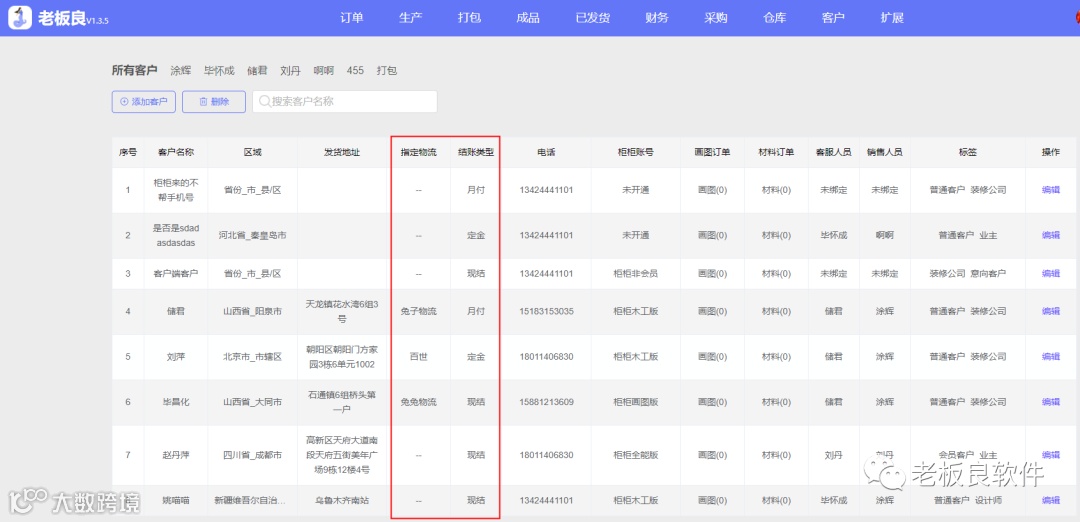Viewport: 1080px width, 522px height.
Task: Click the 老板良 logo icon
Action: click(21, 18)
